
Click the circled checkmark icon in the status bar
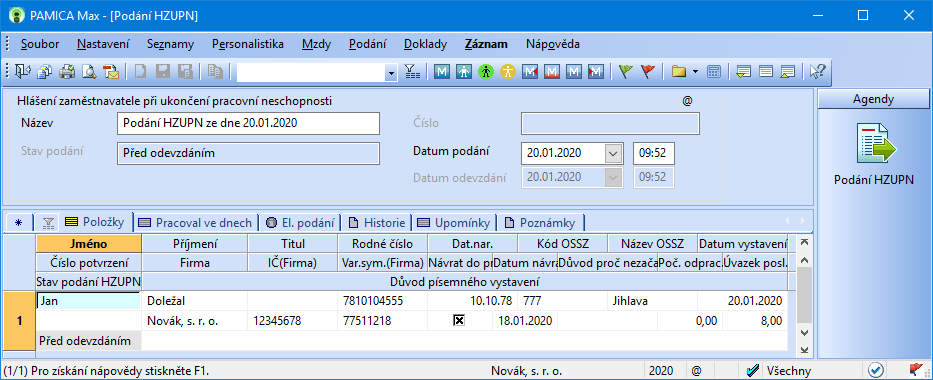pyautogui.click(x=875, y=370)
